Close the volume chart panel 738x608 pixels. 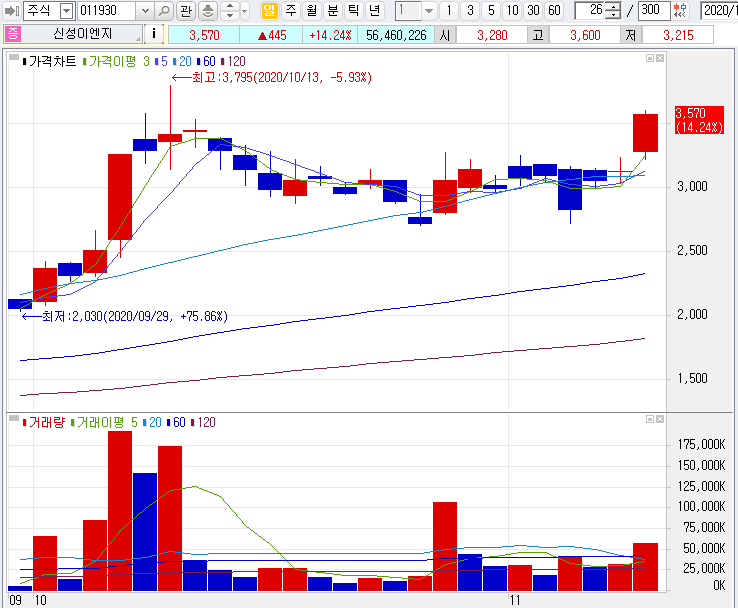[x=660, y=419]
